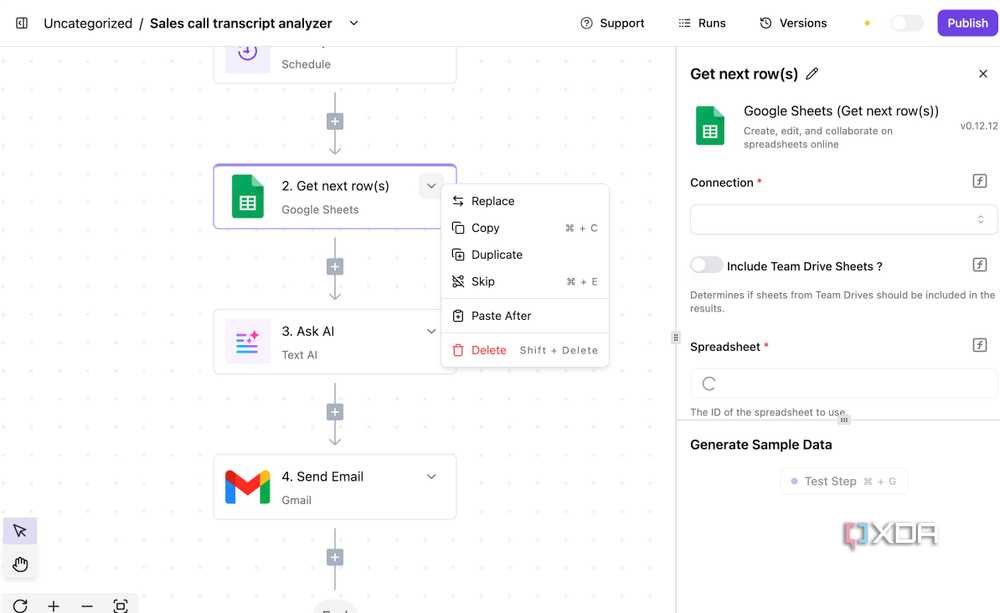Zoom in on canvas

coord(54,605)
